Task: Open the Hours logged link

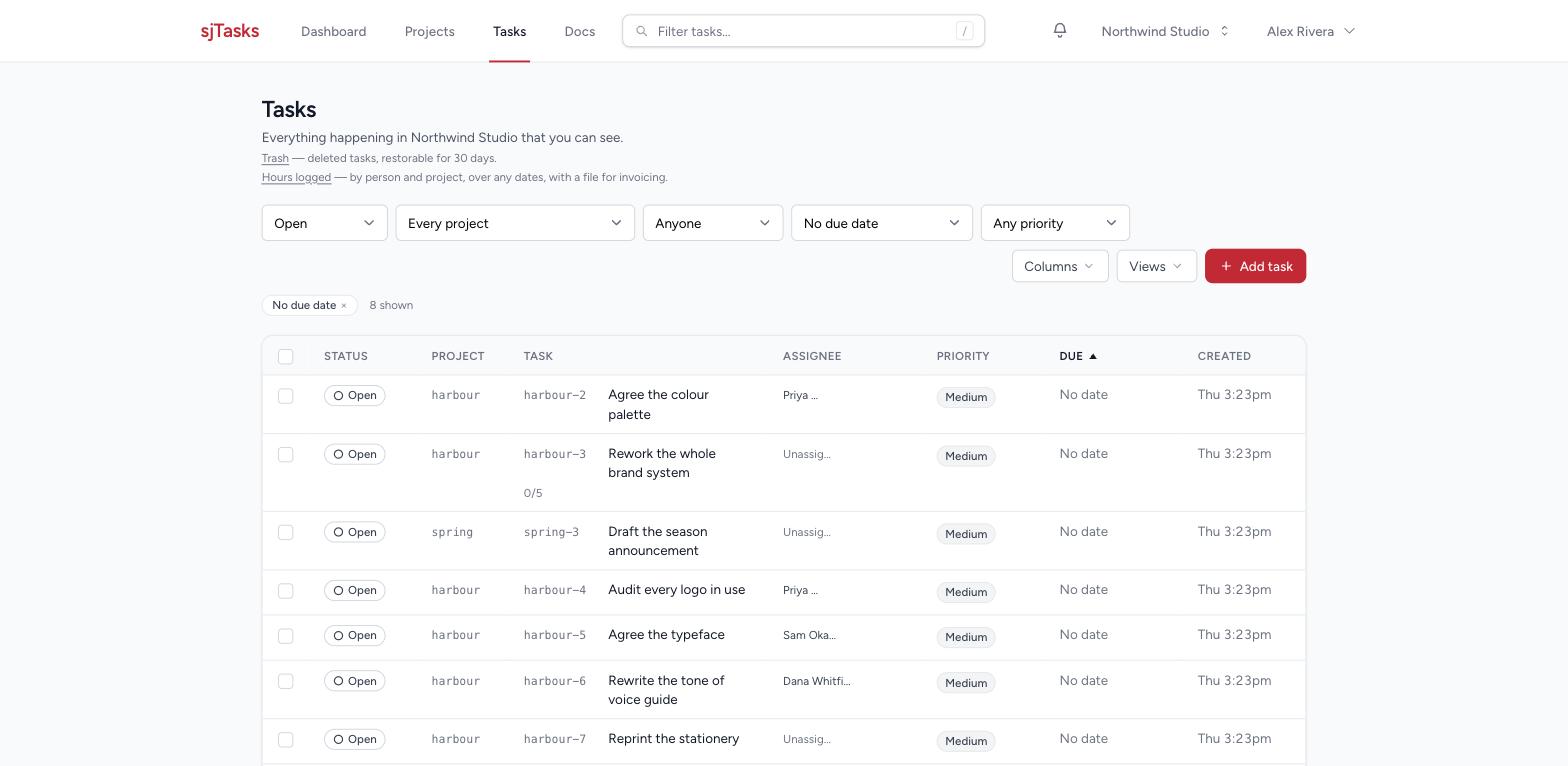Action: 296,177
